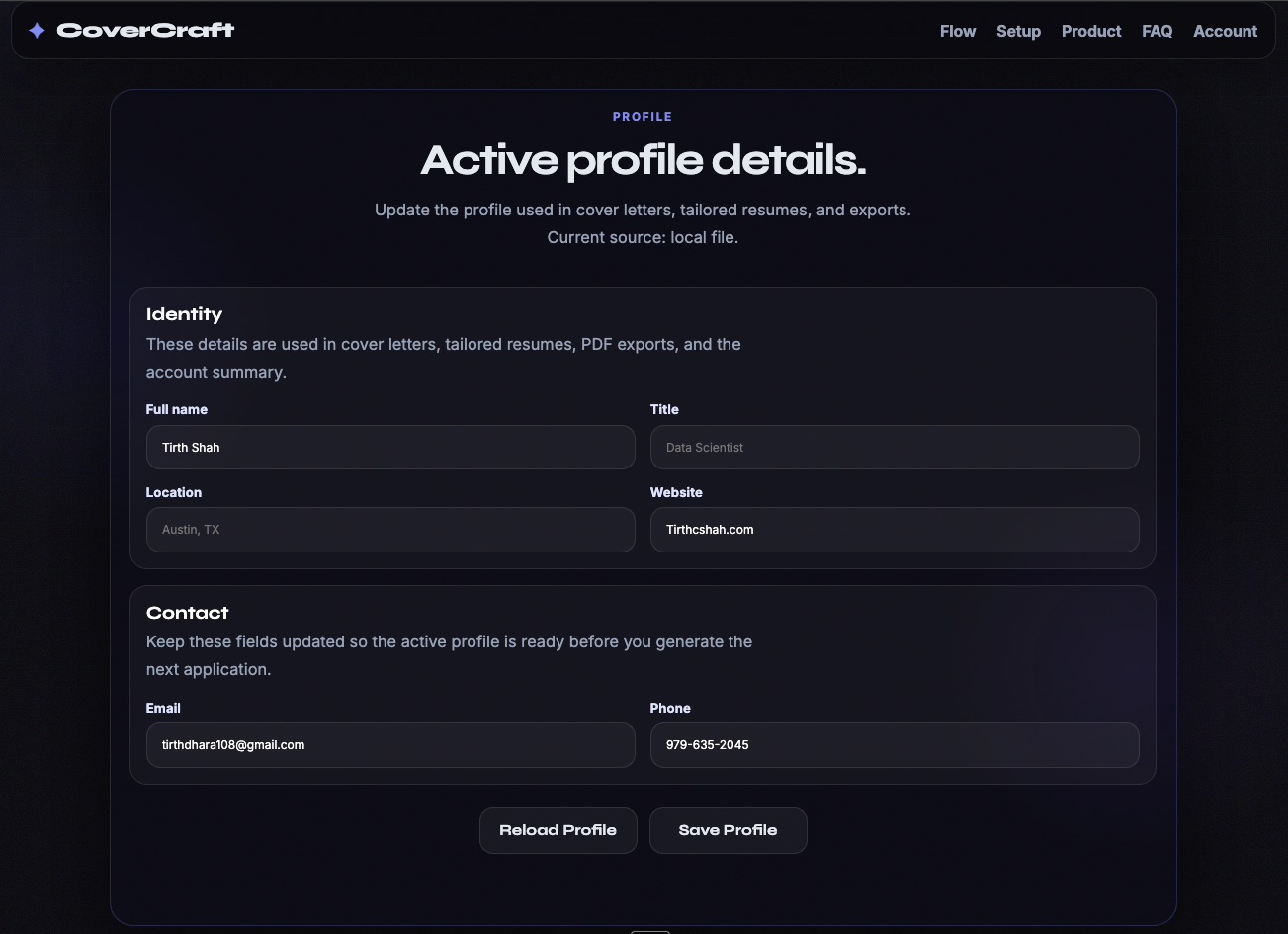Go to the Product section

[1090, 31]
